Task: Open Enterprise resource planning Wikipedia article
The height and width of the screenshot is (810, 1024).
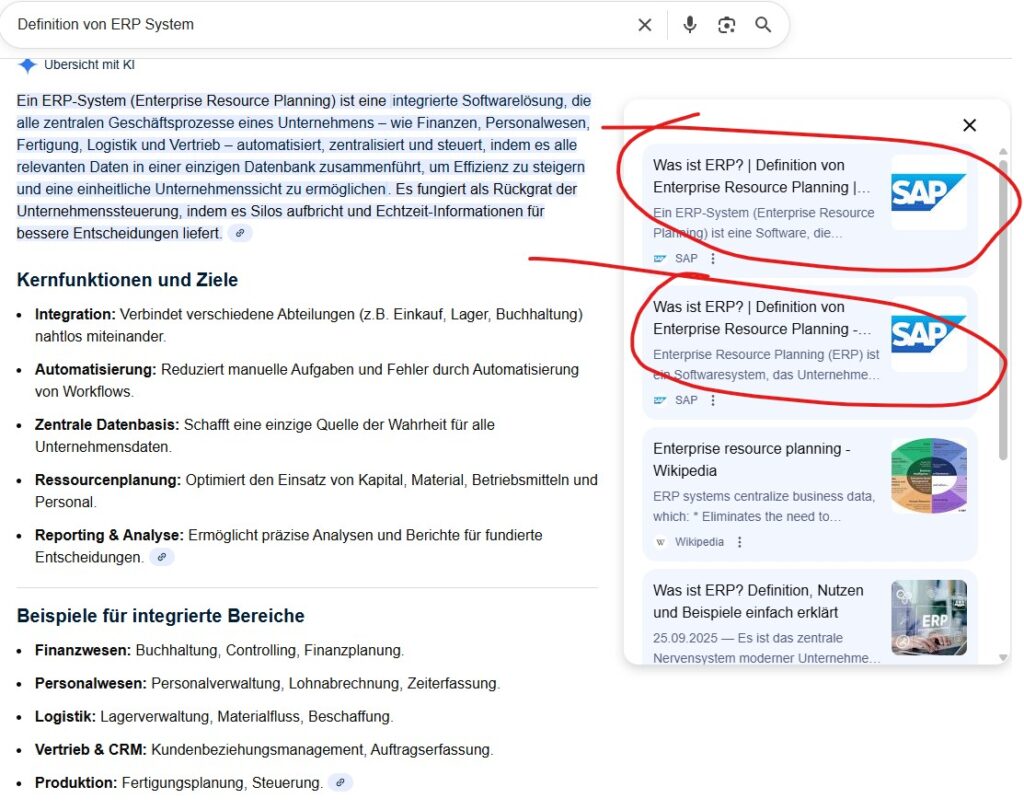Action: 751,460
